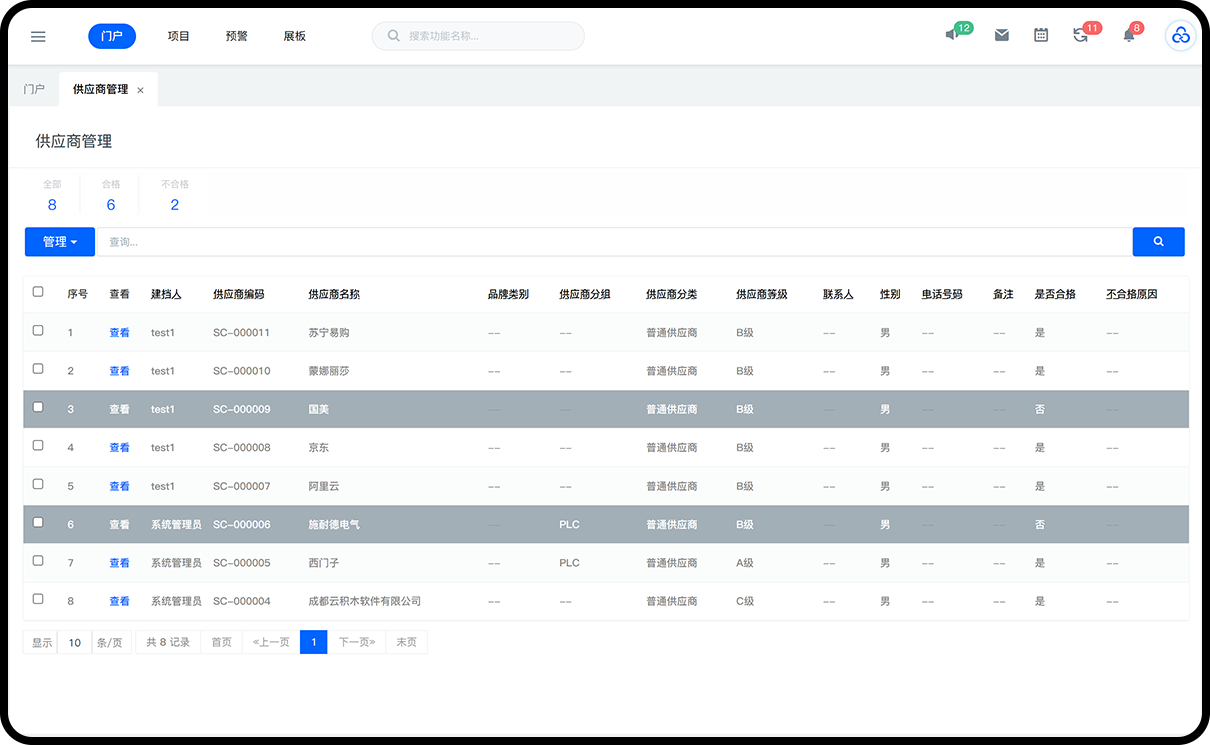
Task: Toggle the select-all checkbox in table header
Action: click(x=38, y=292)
